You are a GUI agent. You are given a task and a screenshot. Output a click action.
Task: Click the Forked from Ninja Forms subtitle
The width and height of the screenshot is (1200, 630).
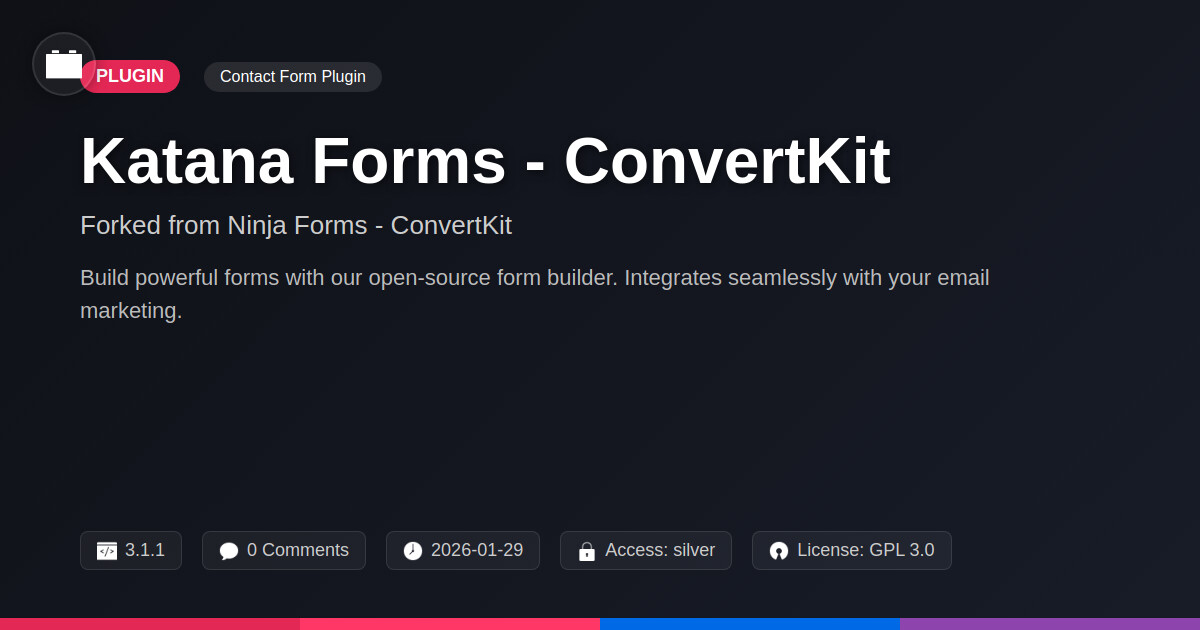coord(296,225)
